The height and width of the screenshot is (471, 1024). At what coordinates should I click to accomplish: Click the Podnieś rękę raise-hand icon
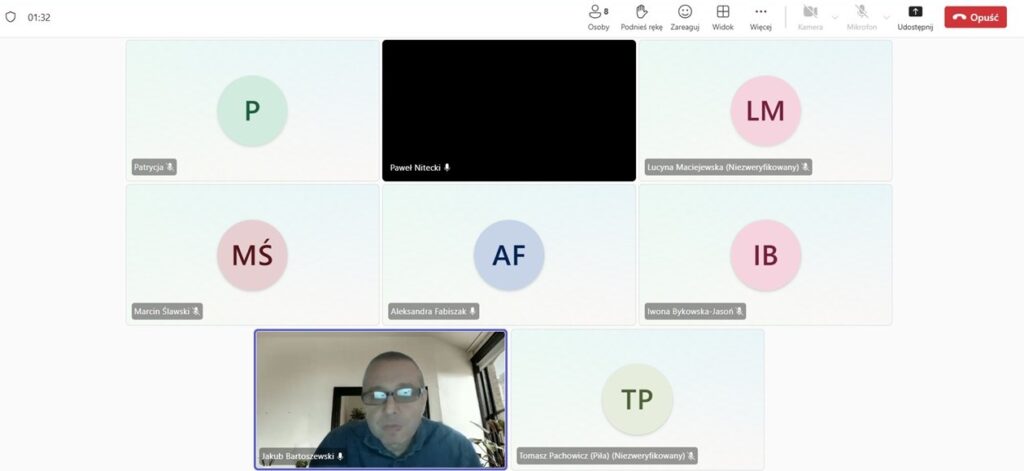[x=641, y=12]
